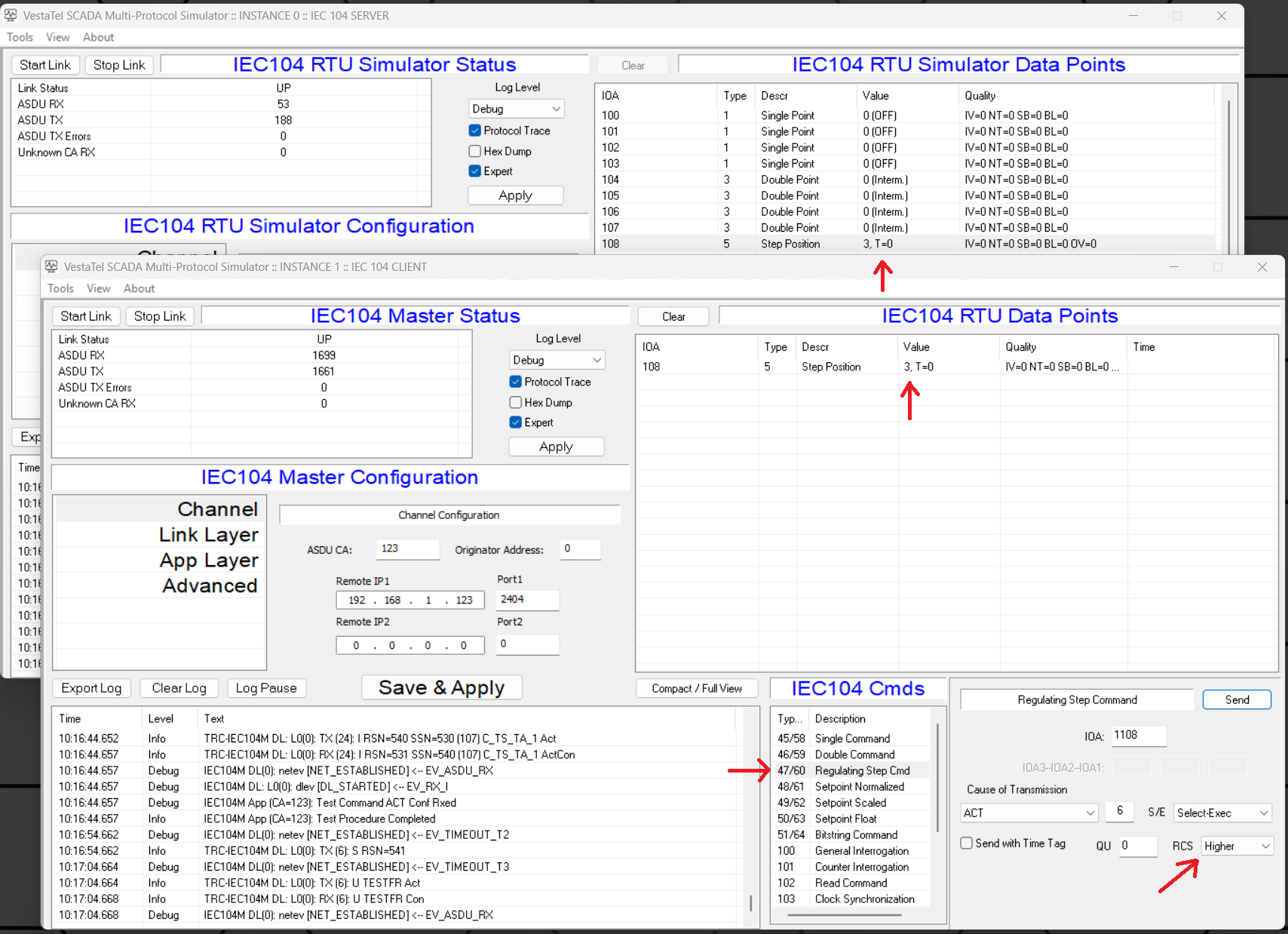This screenshot has width=1288, height=934.
Task: Open the App Layer configuration tab
Action: pyautogui.click(x=209, y=561)
